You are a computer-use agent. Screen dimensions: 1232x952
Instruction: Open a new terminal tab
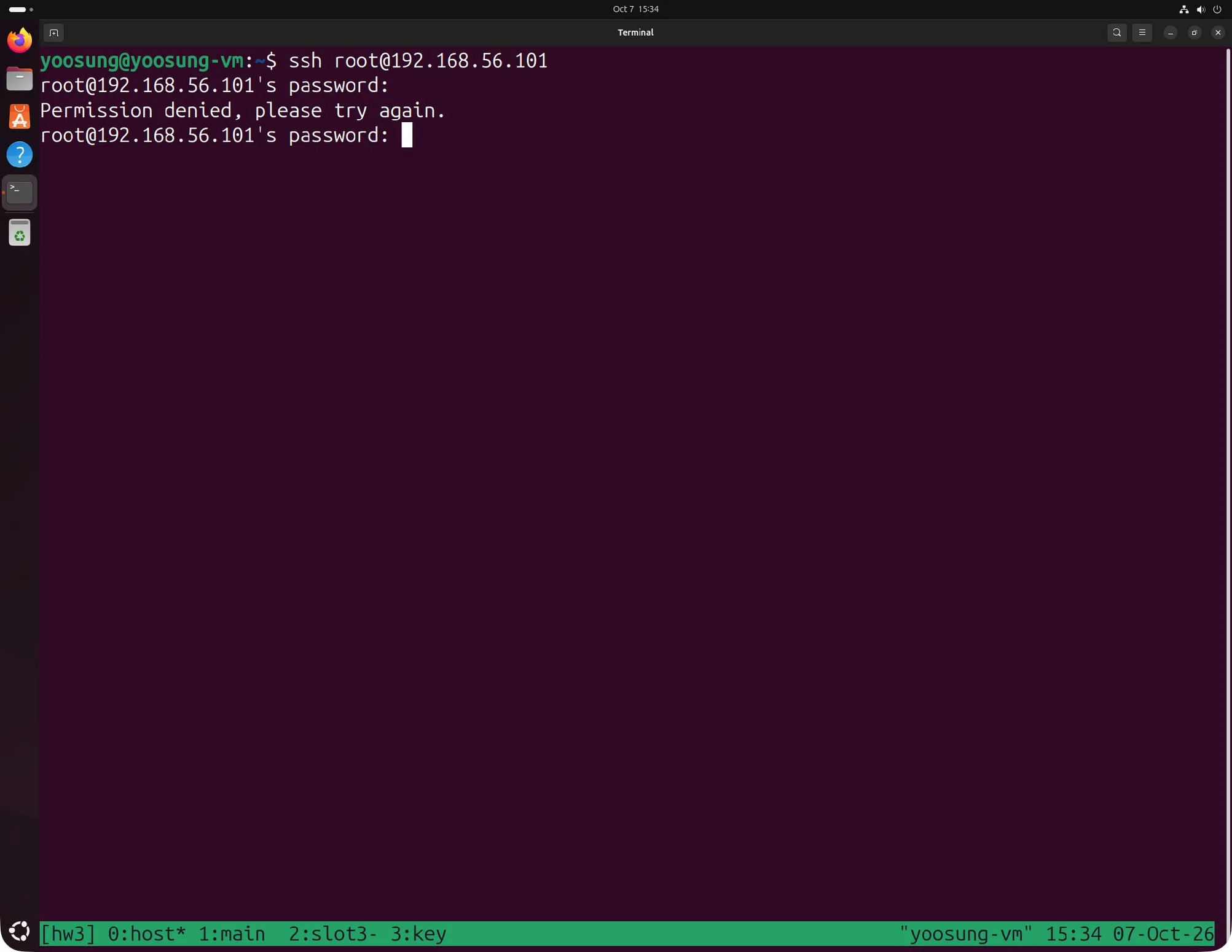pos(54,33)
